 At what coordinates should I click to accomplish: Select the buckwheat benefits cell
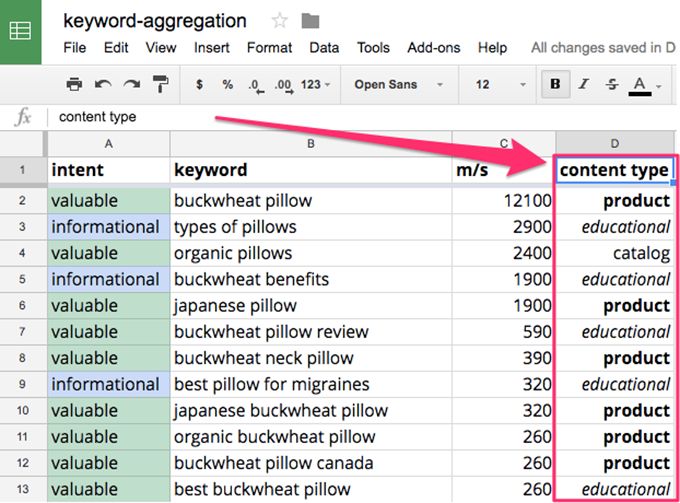(x=311, y=279)
